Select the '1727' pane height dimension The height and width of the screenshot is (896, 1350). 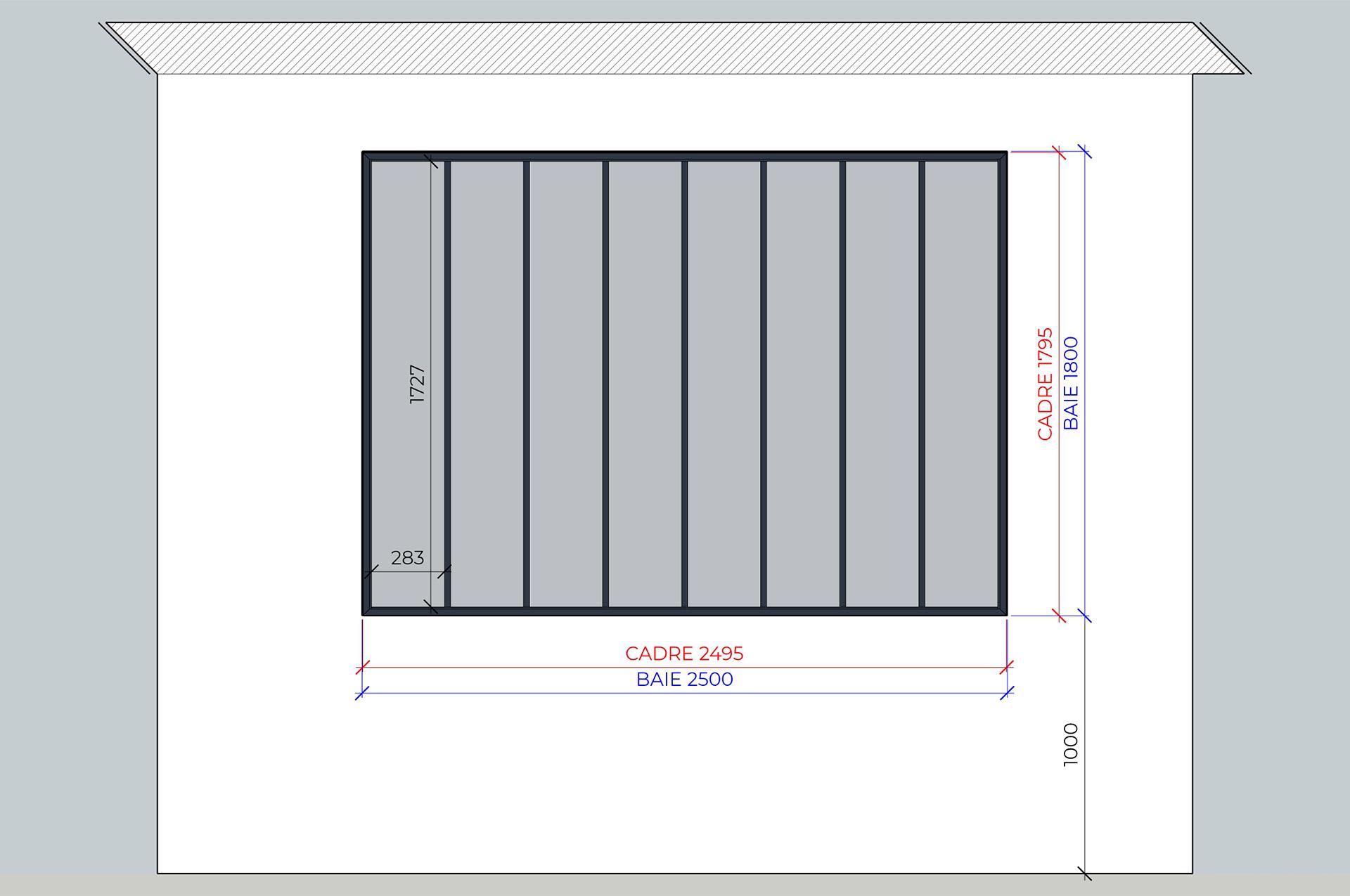(x=418, y=384)
